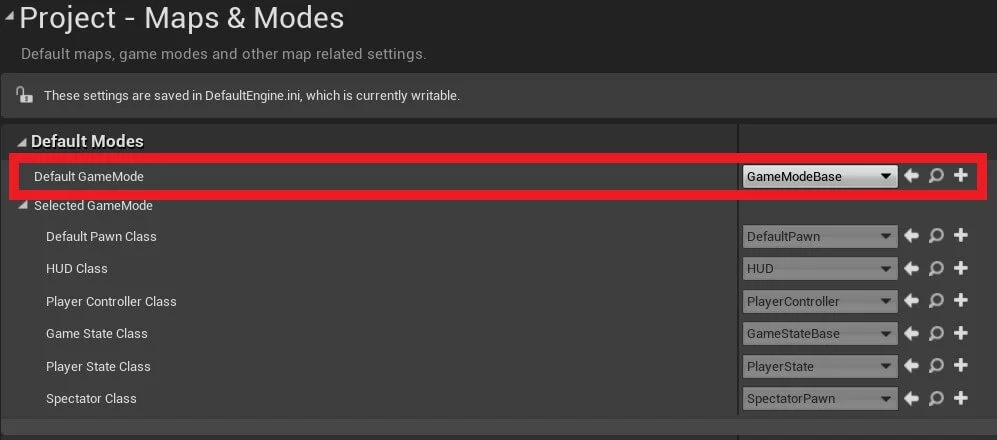Open the GameStateBase class dropdown
This screenshot has width=997, height=440.
(x=820, y=334)
